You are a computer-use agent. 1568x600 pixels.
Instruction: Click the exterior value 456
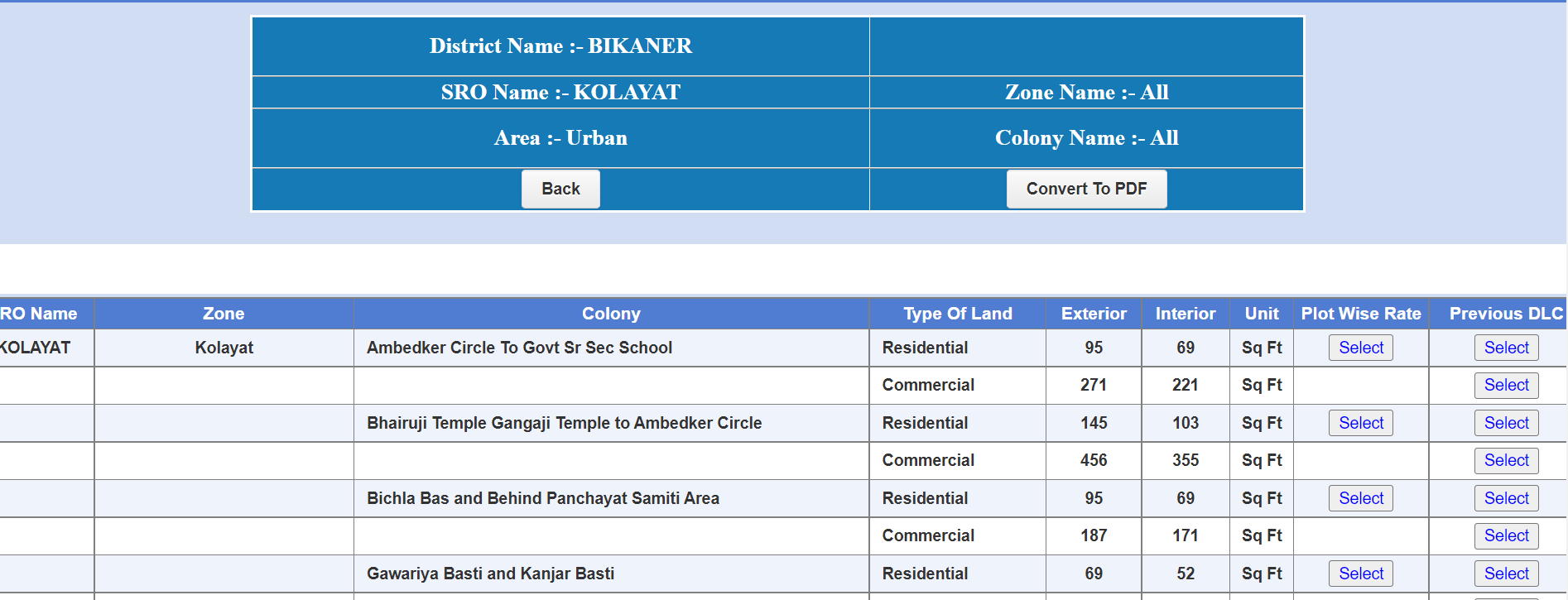1094,460
